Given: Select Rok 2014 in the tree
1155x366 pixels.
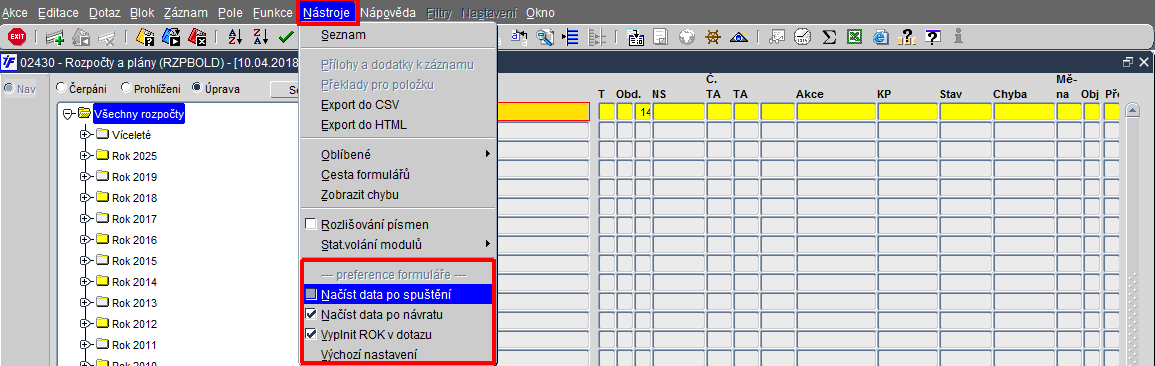Looking at the screenshot, I should pos(134,282).
